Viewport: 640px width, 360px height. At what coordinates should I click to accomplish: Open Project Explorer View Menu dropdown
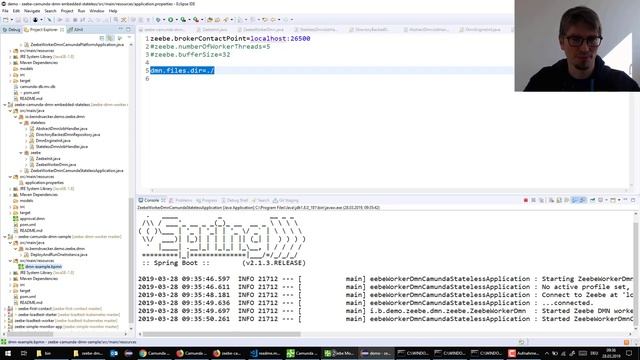(129, 38)
